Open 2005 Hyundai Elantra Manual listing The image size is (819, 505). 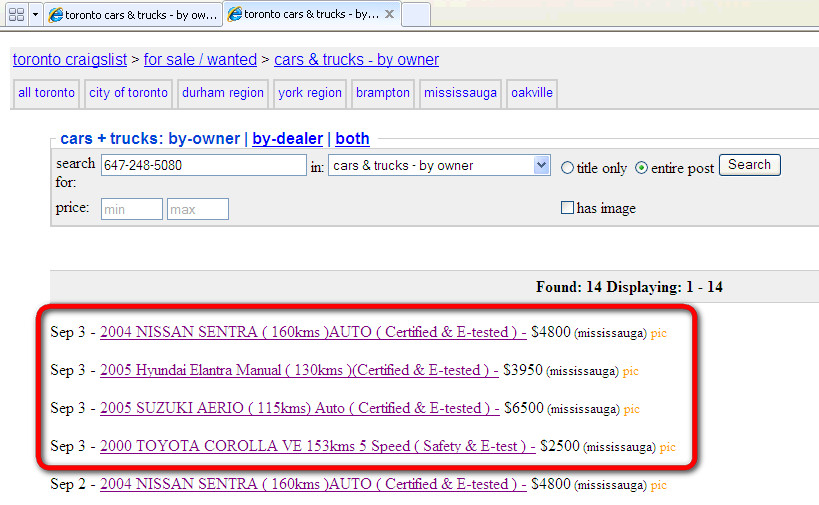pos(299,370)
